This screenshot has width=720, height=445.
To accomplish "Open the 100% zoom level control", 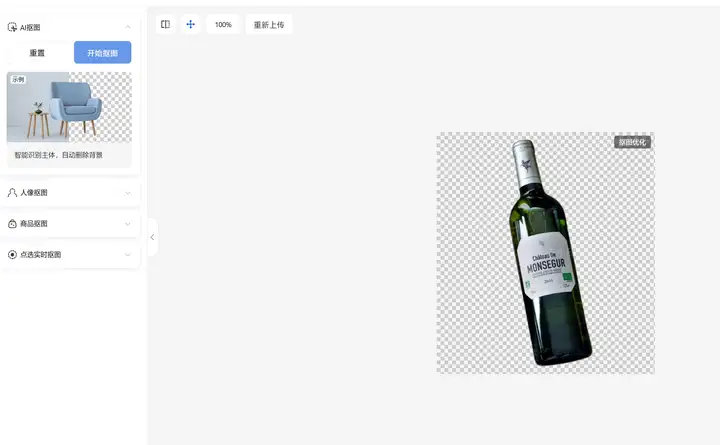I will (223, 24).
